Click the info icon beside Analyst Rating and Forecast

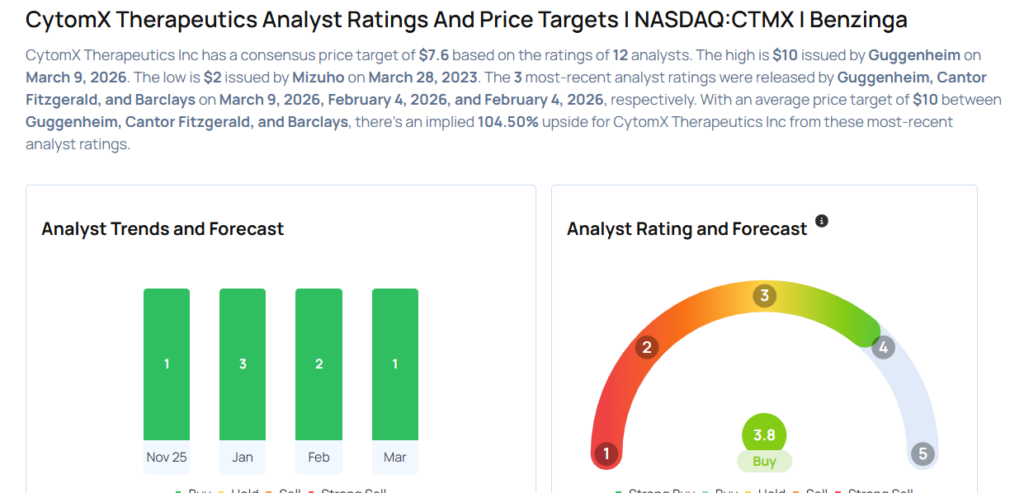(x=822, y=221)
